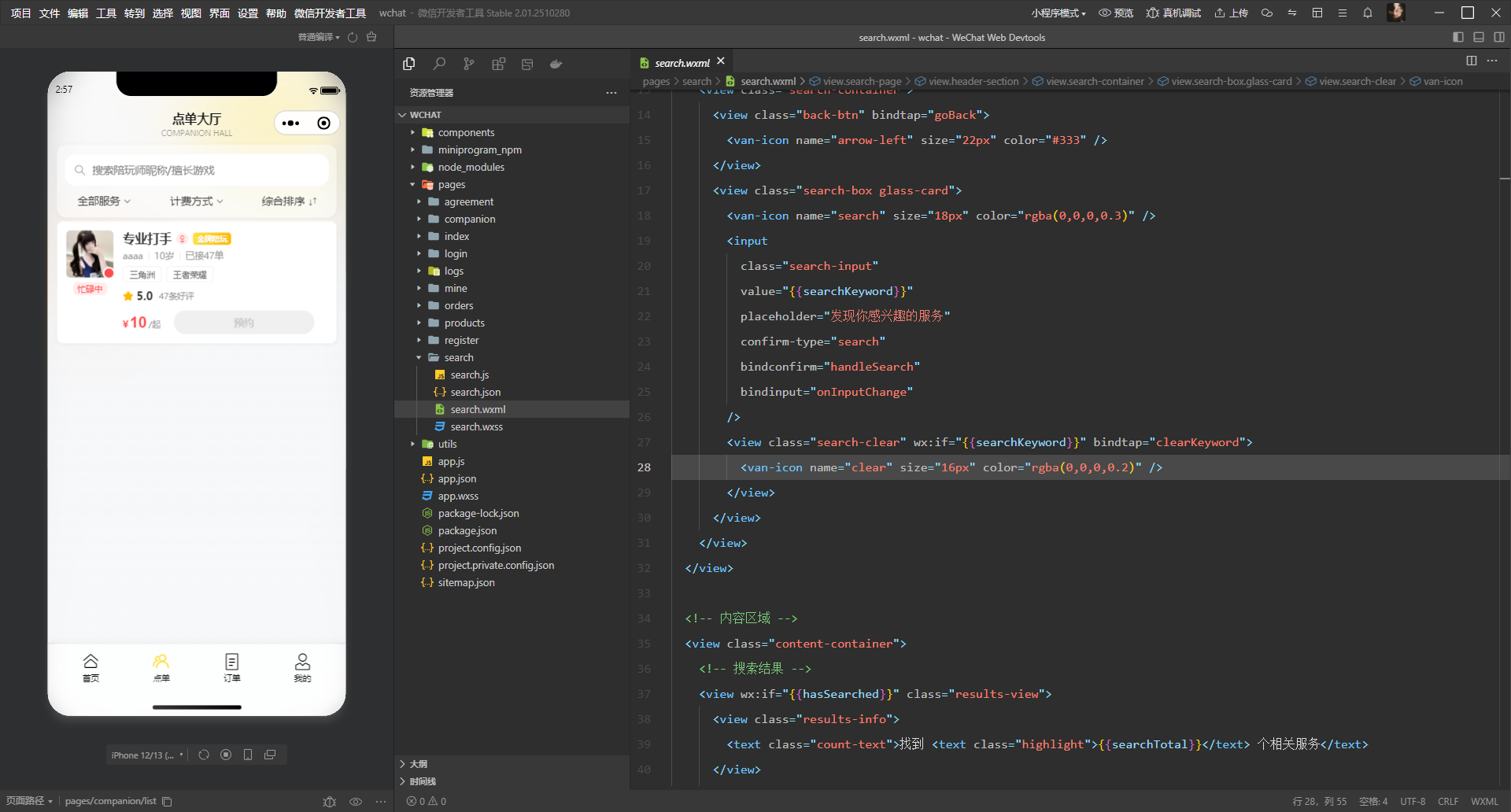Click the companion search input field
The width and height of the screenshot is (1511, 812).
197,170
